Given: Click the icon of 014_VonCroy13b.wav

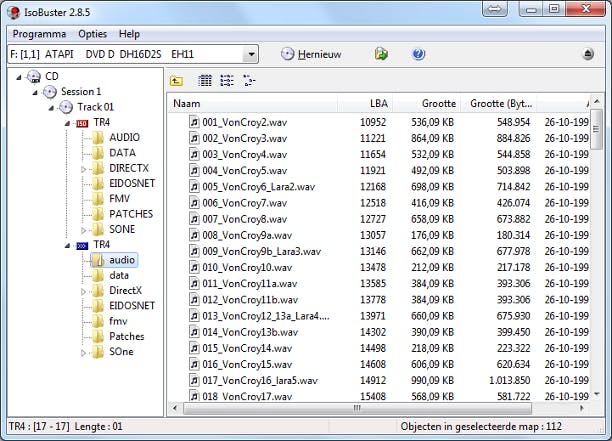Looking at the screenshot, I should click(x=194, y=332).
